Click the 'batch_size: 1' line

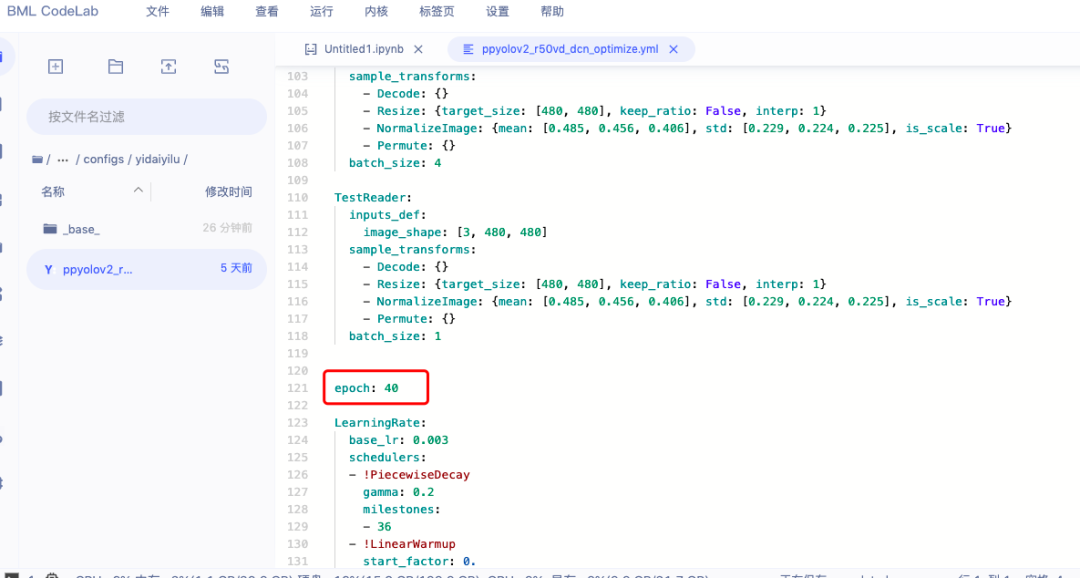(x=395, y=336)
